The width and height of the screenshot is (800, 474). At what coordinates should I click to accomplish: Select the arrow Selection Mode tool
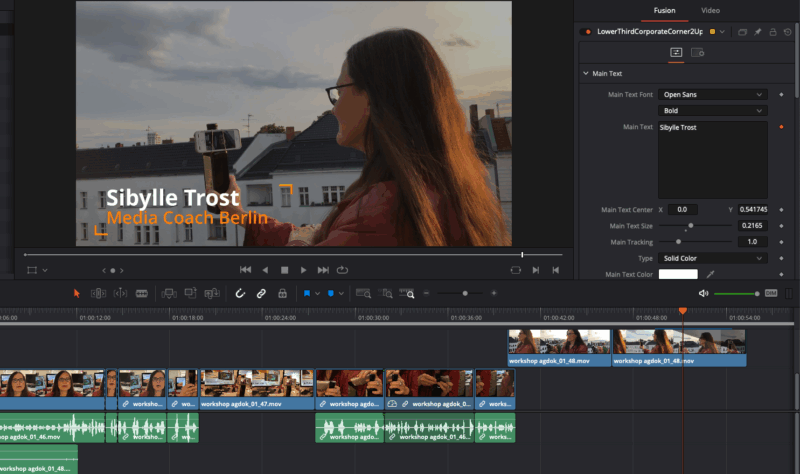tap(76, 293)
